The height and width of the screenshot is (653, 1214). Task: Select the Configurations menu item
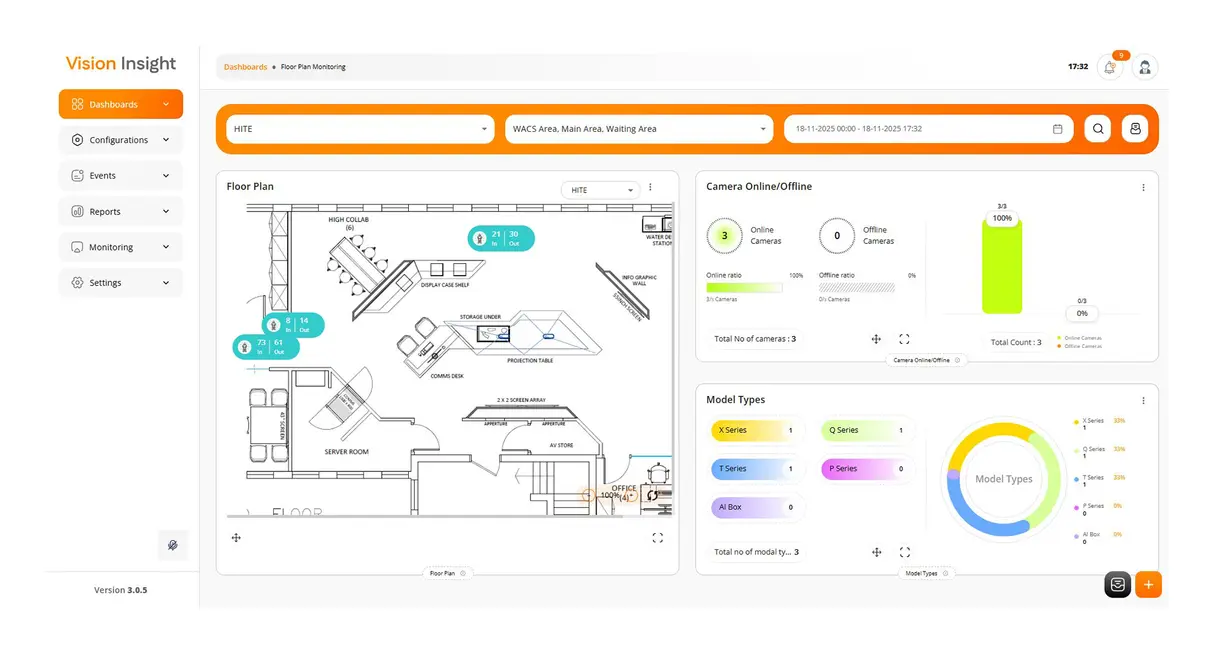tap(121, 140)
